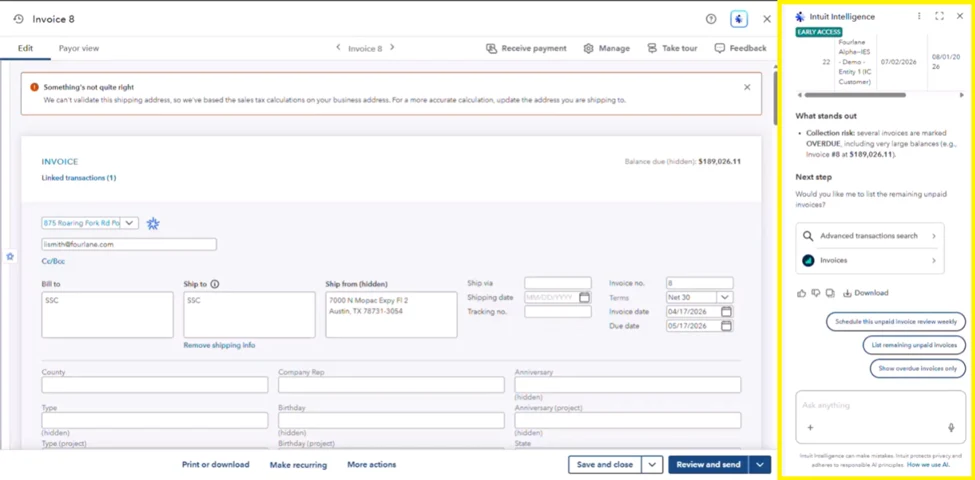975x480 pixels.
Task: Click the County field
Action: click(155, 385)
